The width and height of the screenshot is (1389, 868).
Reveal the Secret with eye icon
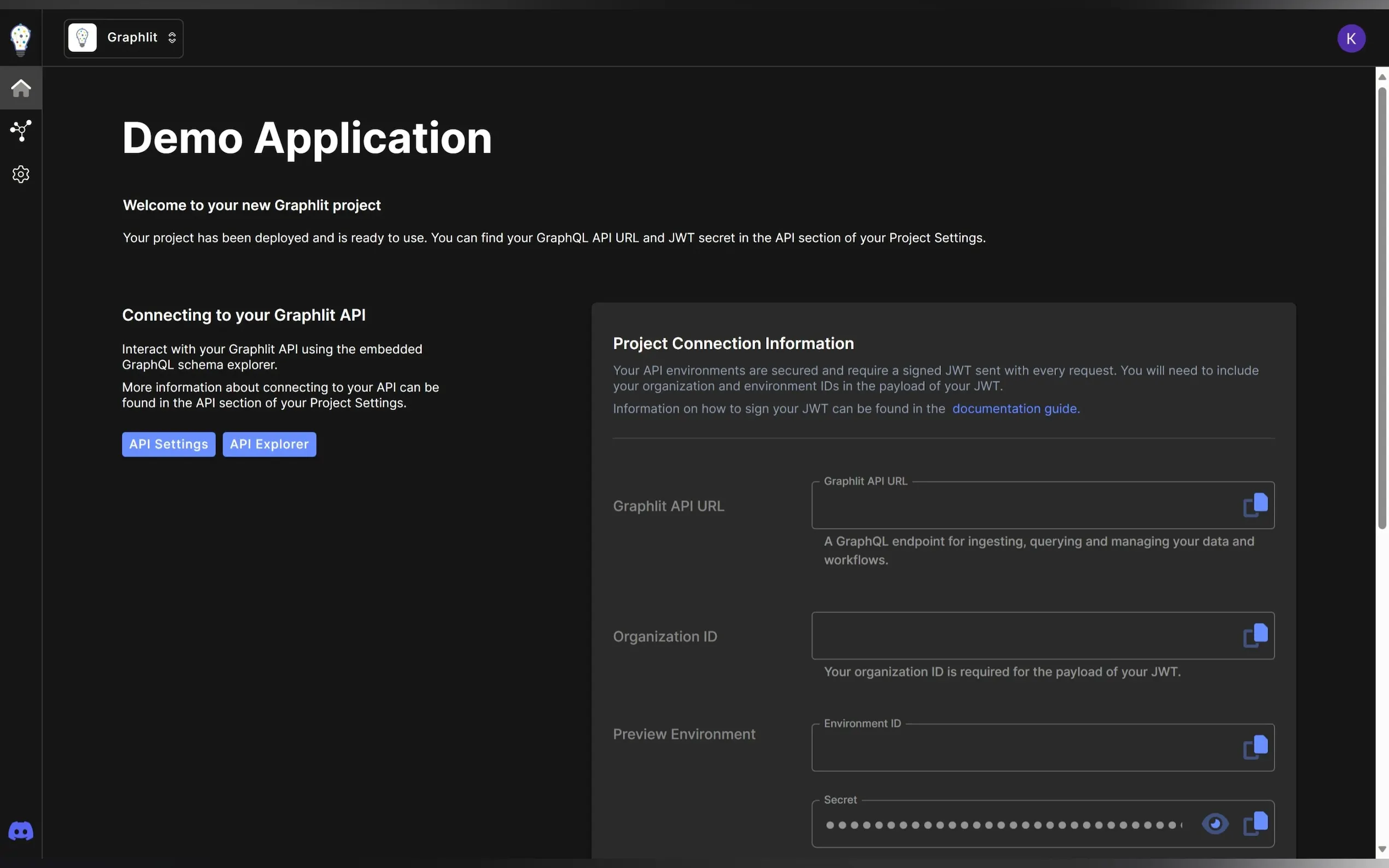click(x=1215, y=824)
